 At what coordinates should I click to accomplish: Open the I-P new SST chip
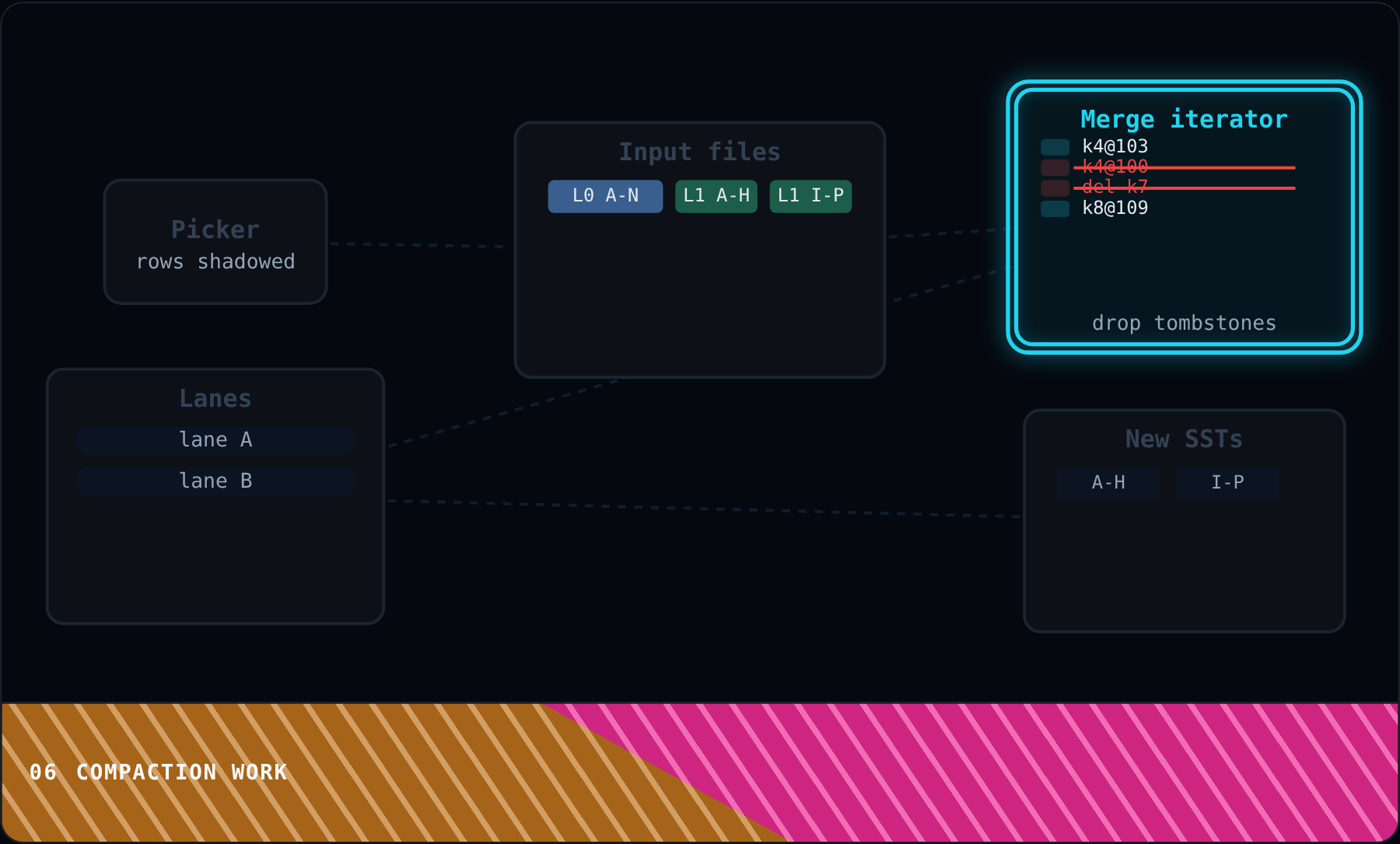pos(1227,483)
